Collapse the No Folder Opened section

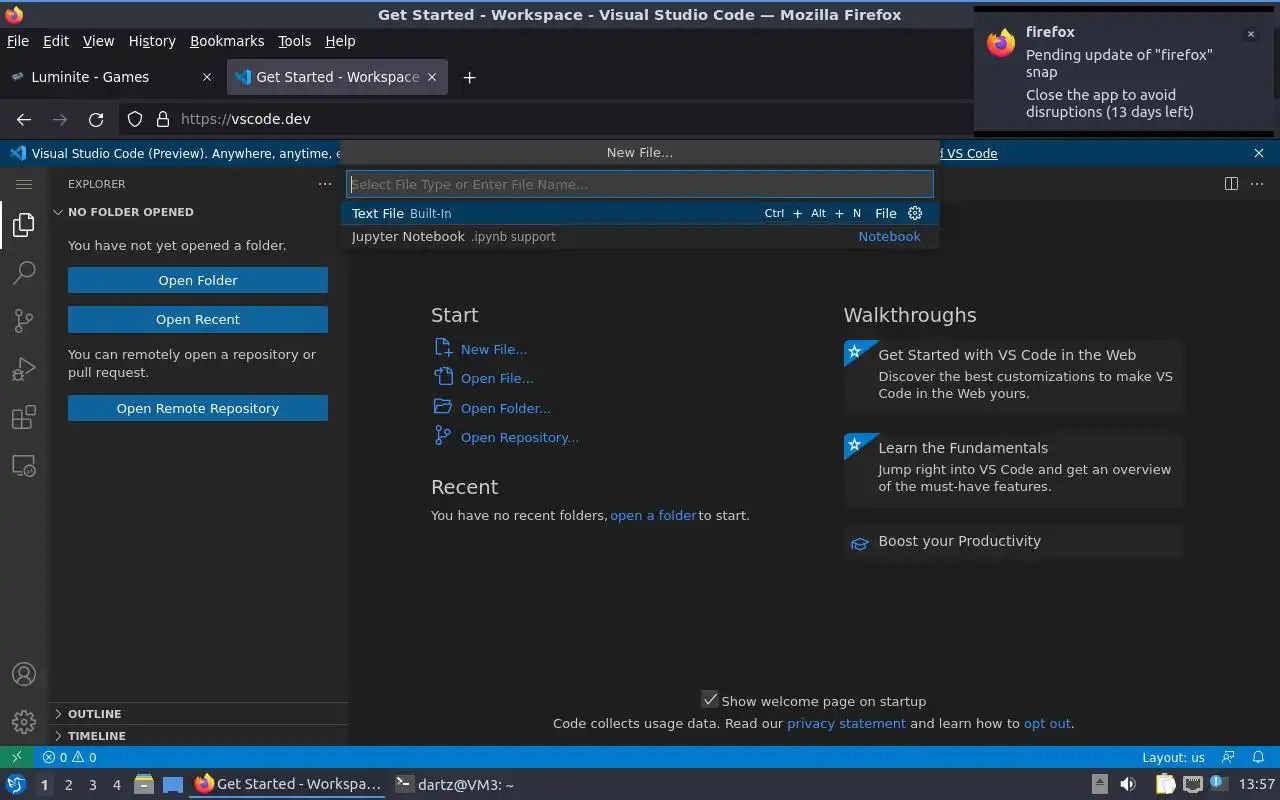point(199,212)
